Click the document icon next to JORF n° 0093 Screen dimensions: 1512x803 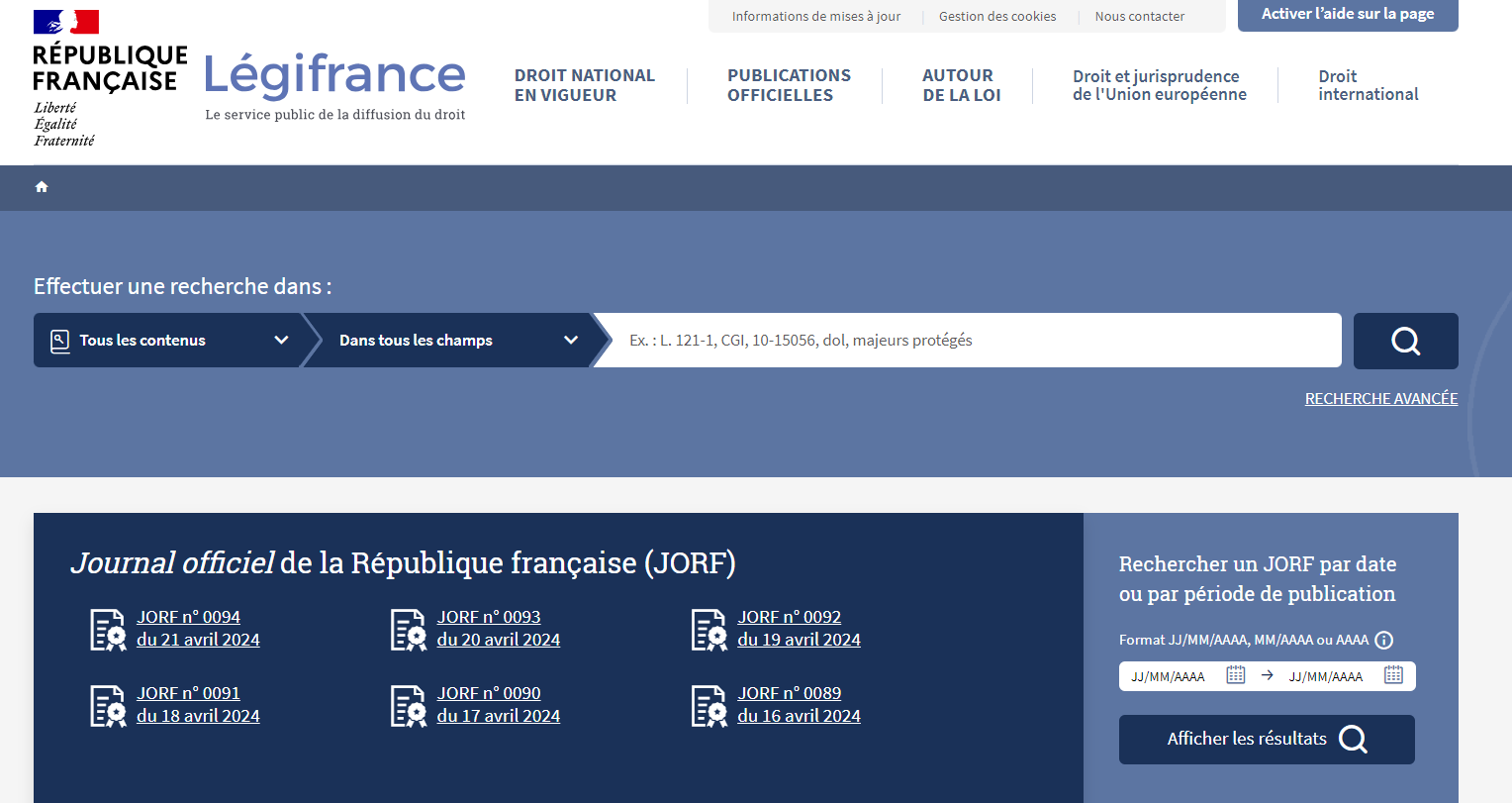(x=409, y=630)
